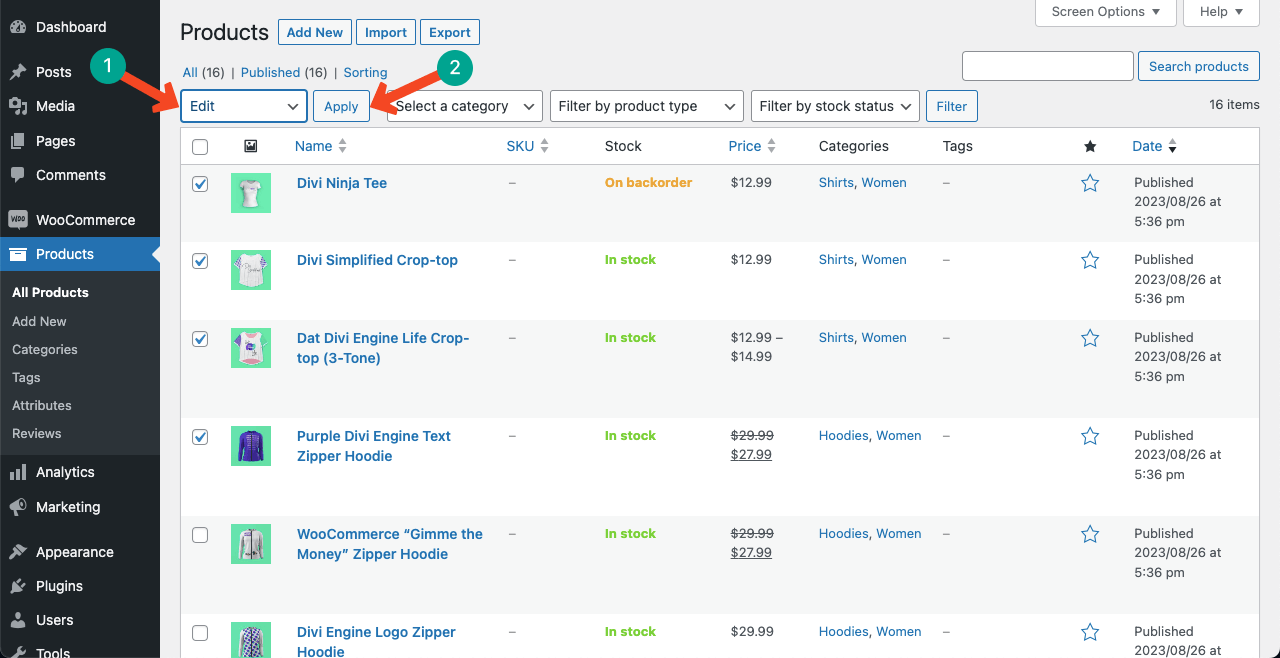Click the Marketing megaphone icon
This screenshot has width=1280, height=658.
click(x=18, y=507)
